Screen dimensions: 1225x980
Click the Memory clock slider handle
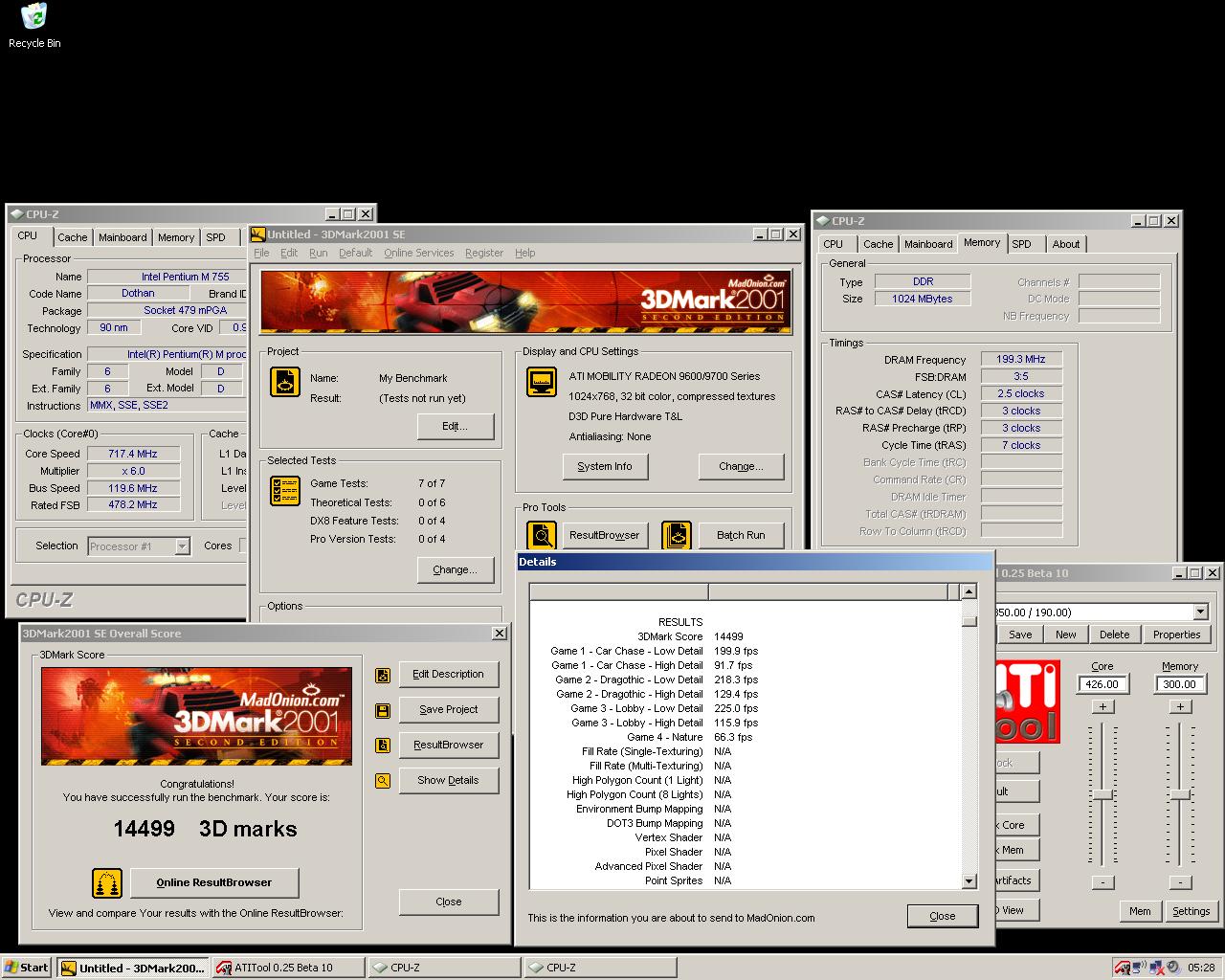pos(1180,795)
